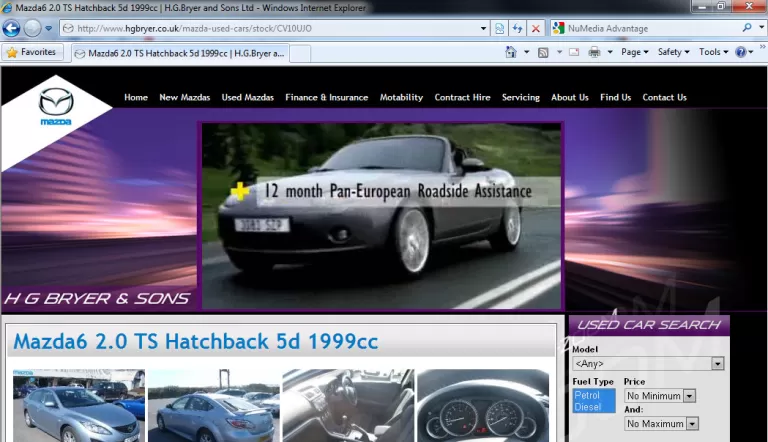The image size is (768, 442).
Task: Click the Mazda logo
Action: [56, 106]
